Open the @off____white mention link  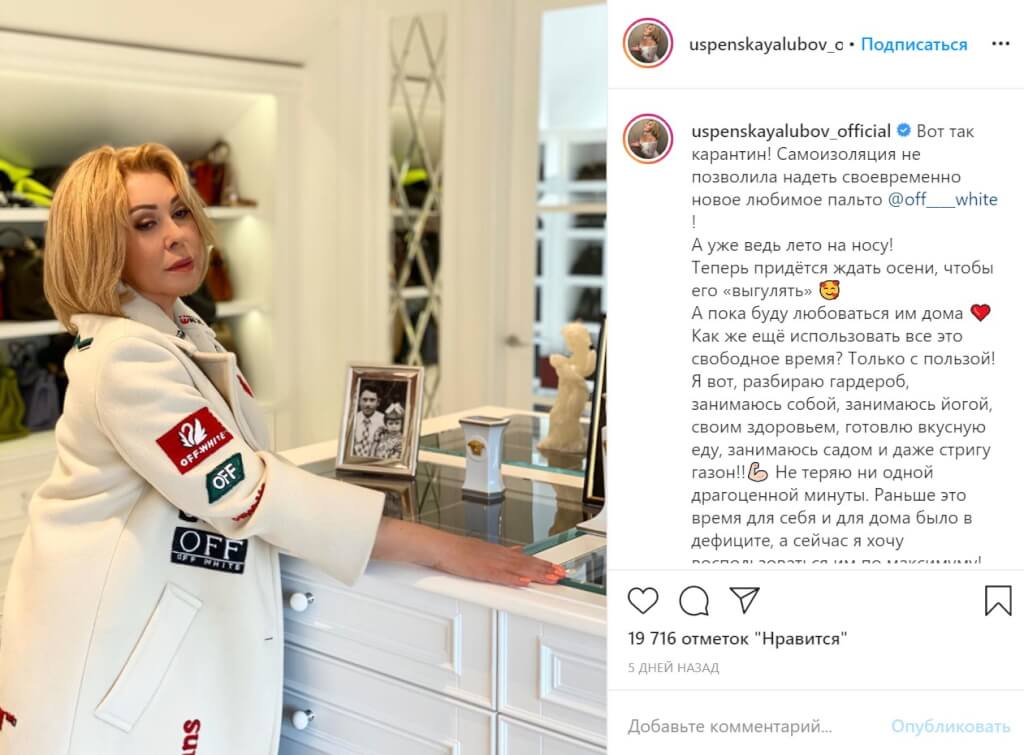click(942, 199)
